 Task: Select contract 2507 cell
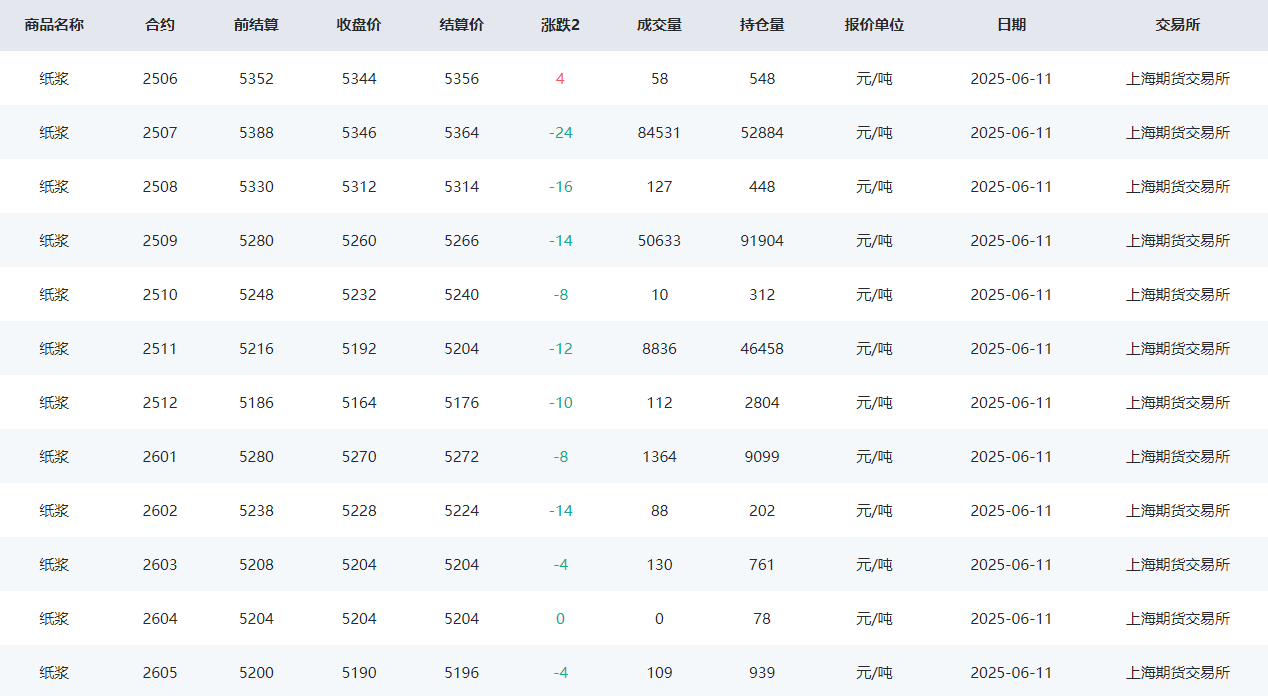[160, 133]
